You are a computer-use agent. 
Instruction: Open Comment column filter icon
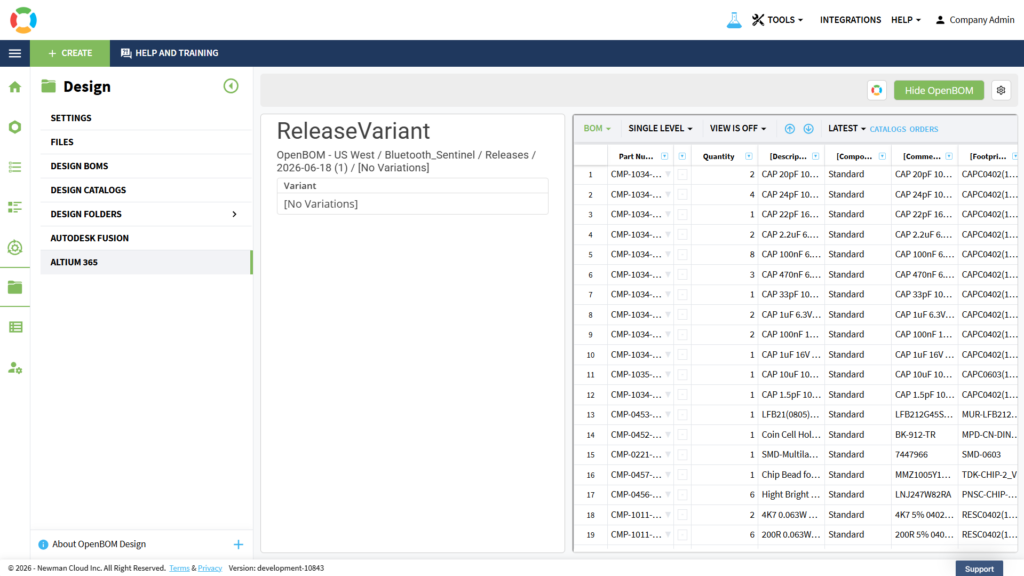[x=949, y=156]
